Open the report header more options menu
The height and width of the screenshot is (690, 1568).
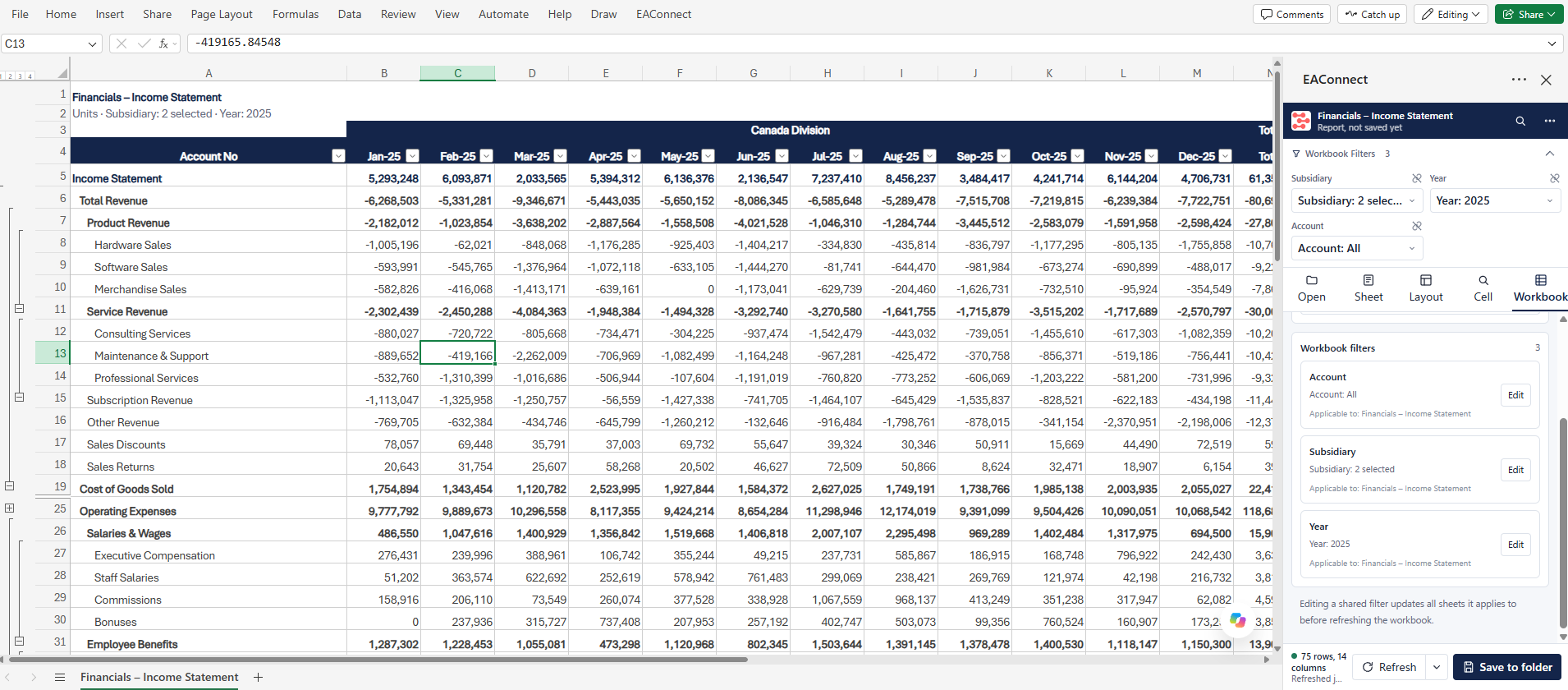point(1550,121)
